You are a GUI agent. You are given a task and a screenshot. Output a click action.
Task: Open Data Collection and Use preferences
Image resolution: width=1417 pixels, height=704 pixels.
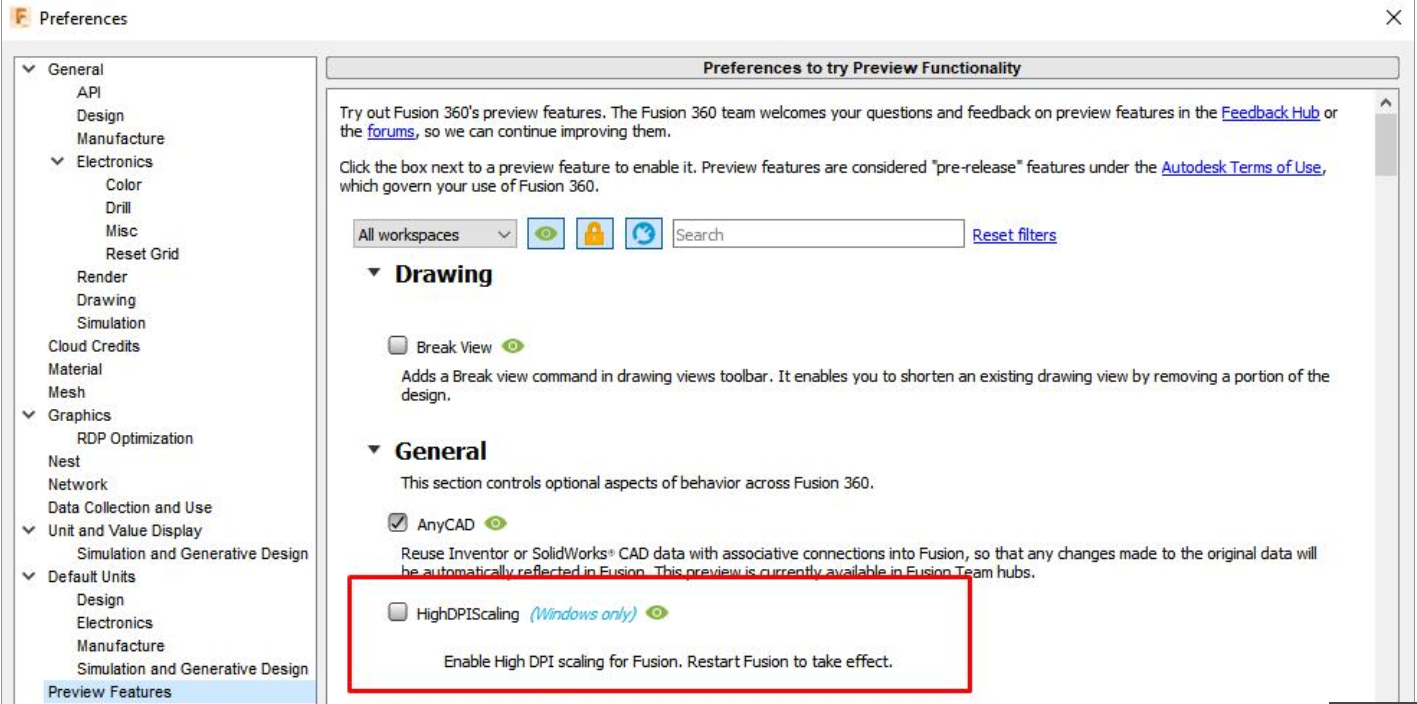tap(130, 507)
